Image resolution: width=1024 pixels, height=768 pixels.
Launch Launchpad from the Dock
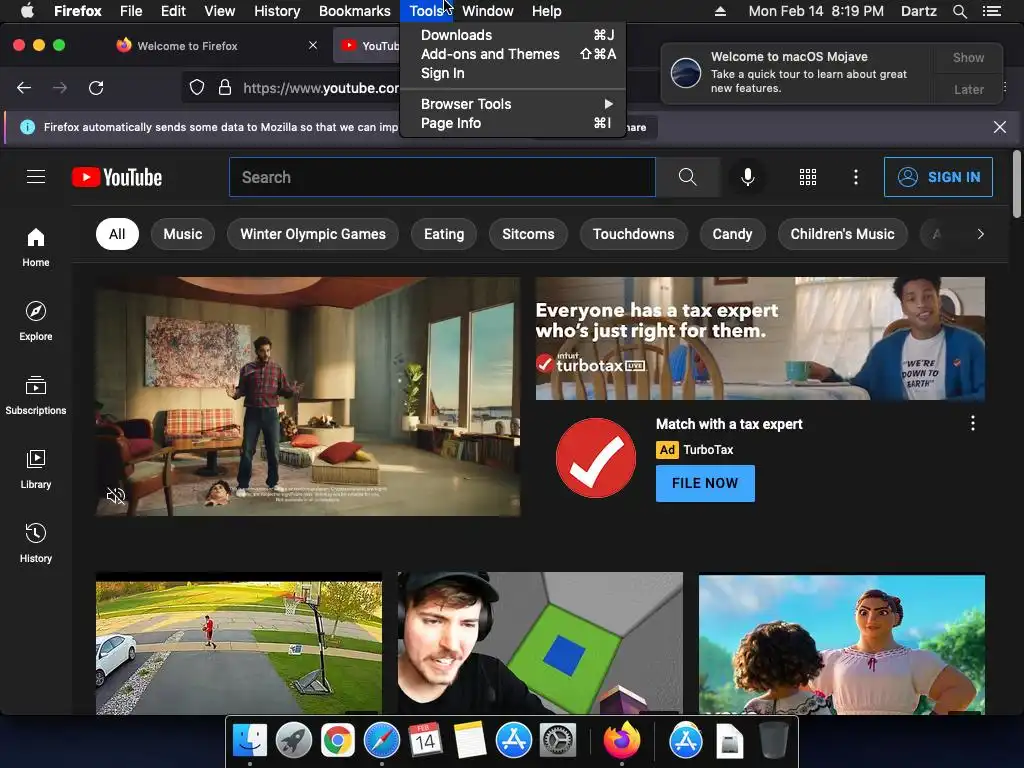(x=294, y=740)
